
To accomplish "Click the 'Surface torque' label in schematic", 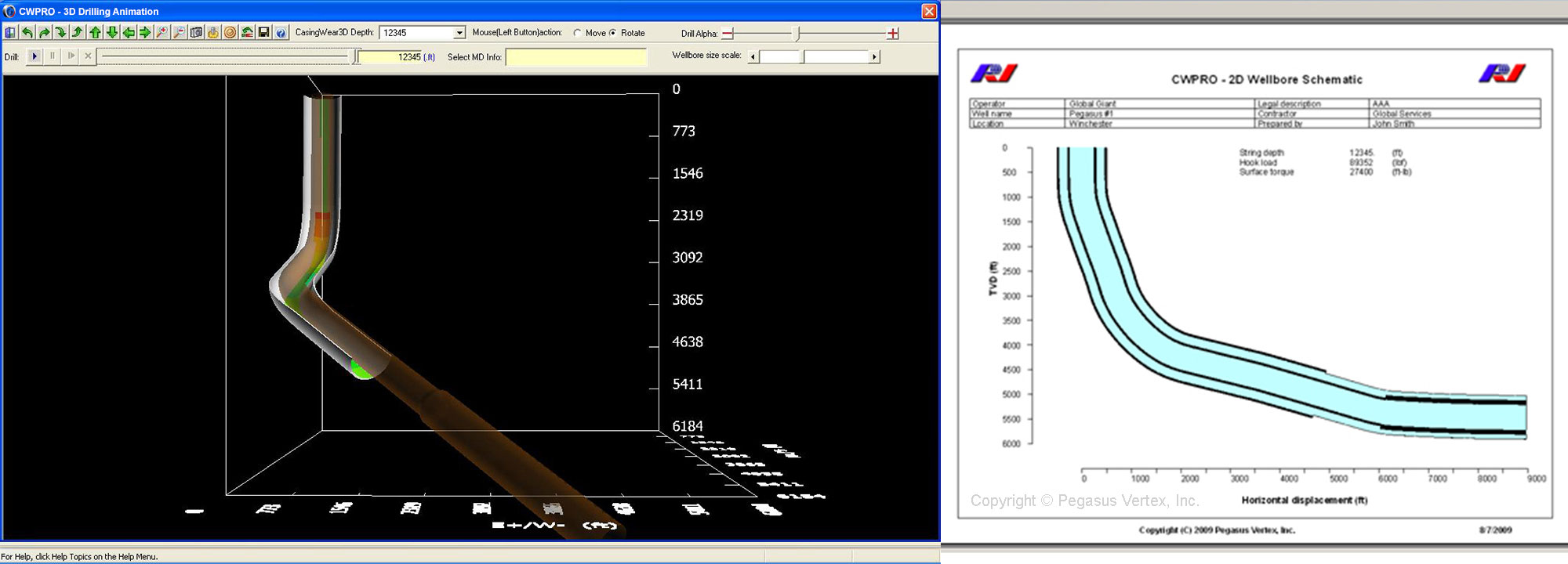I will 1266,172.
